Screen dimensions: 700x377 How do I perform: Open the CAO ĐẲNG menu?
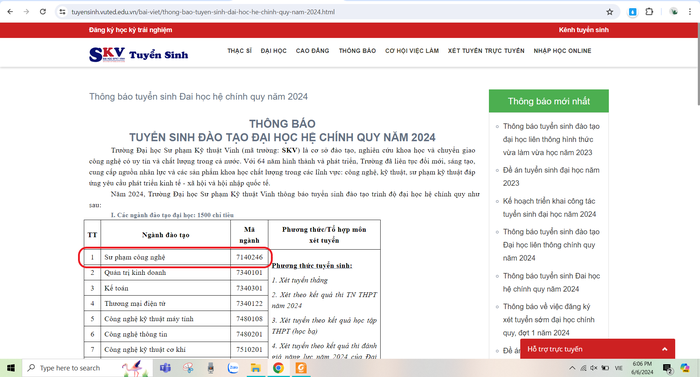[x=312, y=51]
